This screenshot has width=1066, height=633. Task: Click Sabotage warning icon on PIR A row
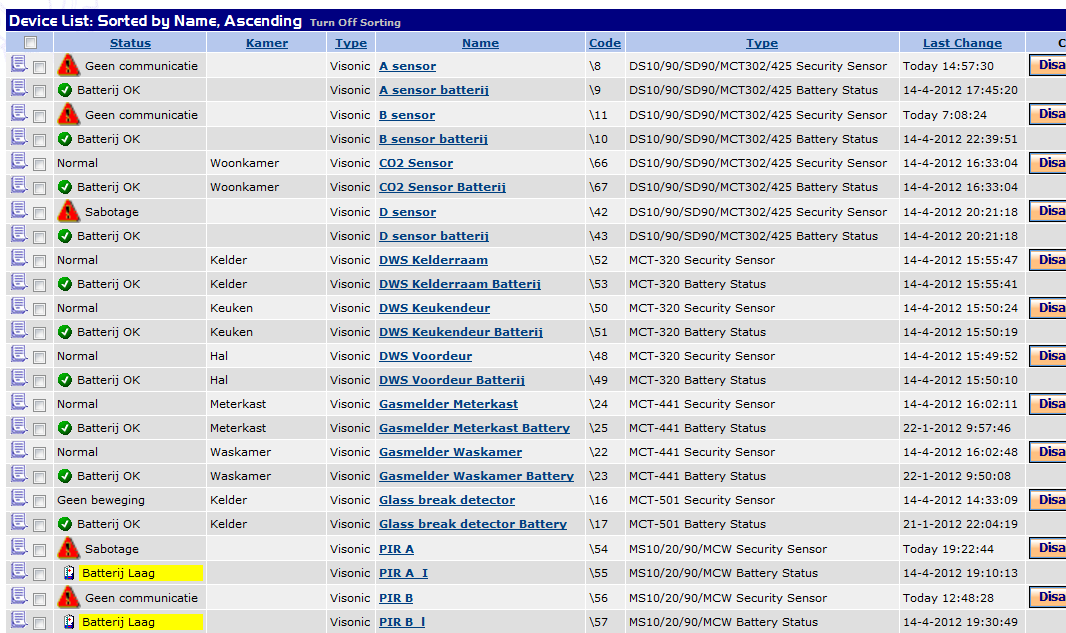(68, 548)
